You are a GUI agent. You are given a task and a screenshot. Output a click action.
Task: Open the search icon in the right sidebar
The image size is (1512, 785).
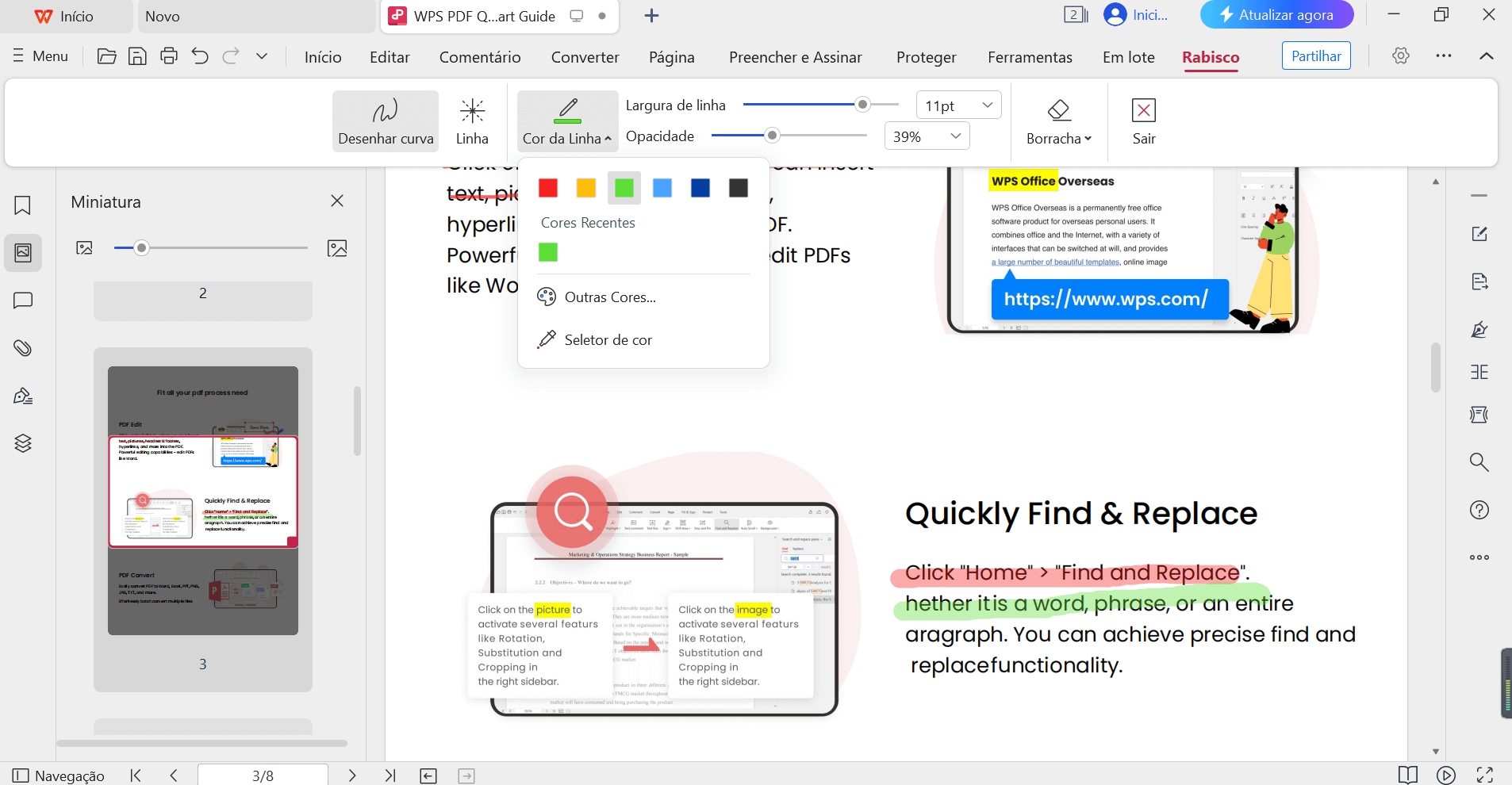(1479, 461)
